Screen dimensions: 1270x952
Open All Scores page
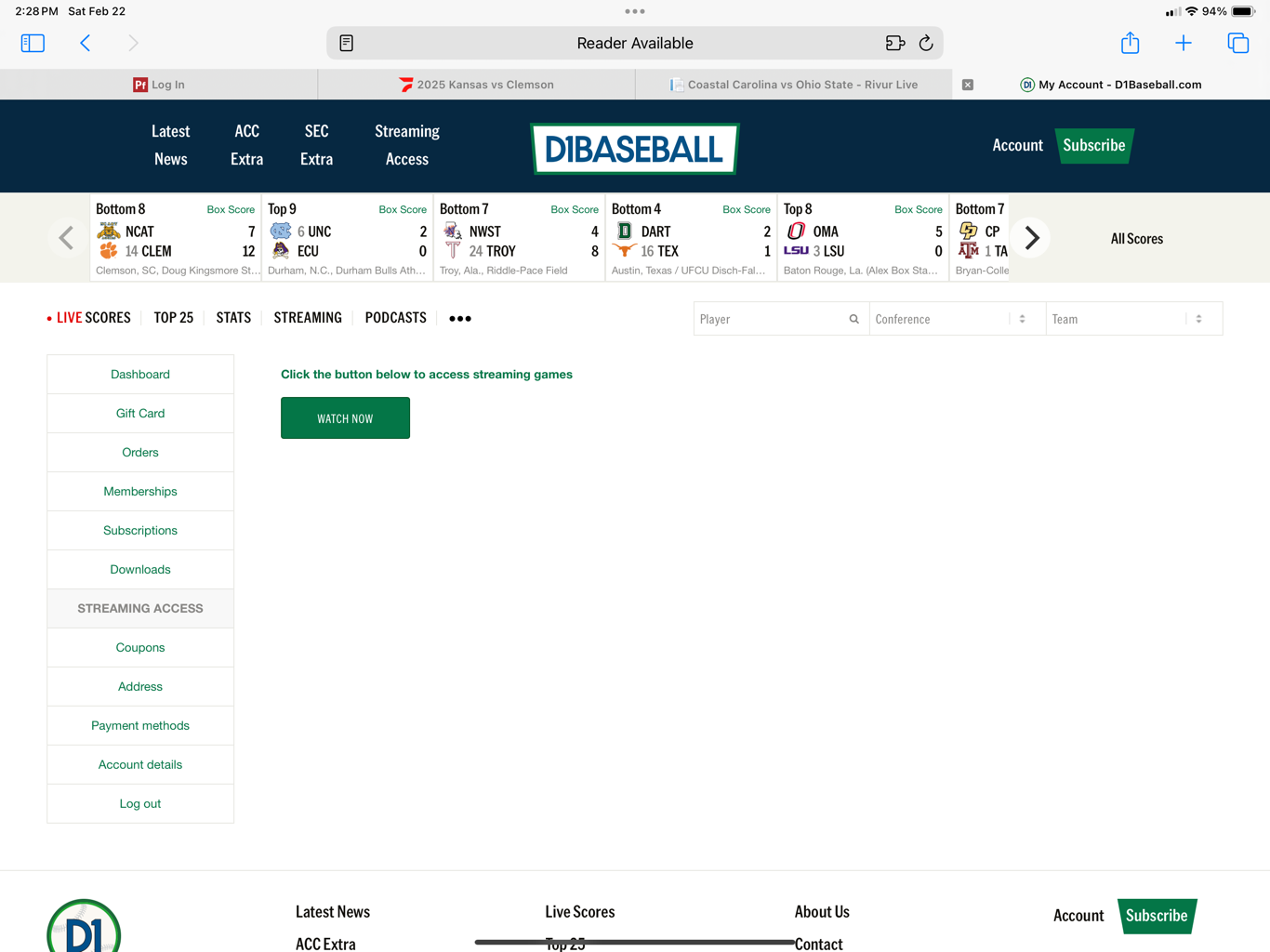(x=1137, y=239)
